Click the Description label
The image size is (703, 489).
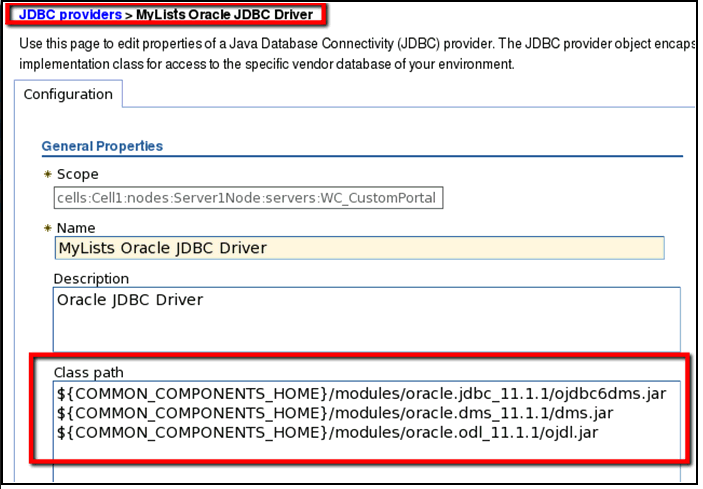pos(91,279)
